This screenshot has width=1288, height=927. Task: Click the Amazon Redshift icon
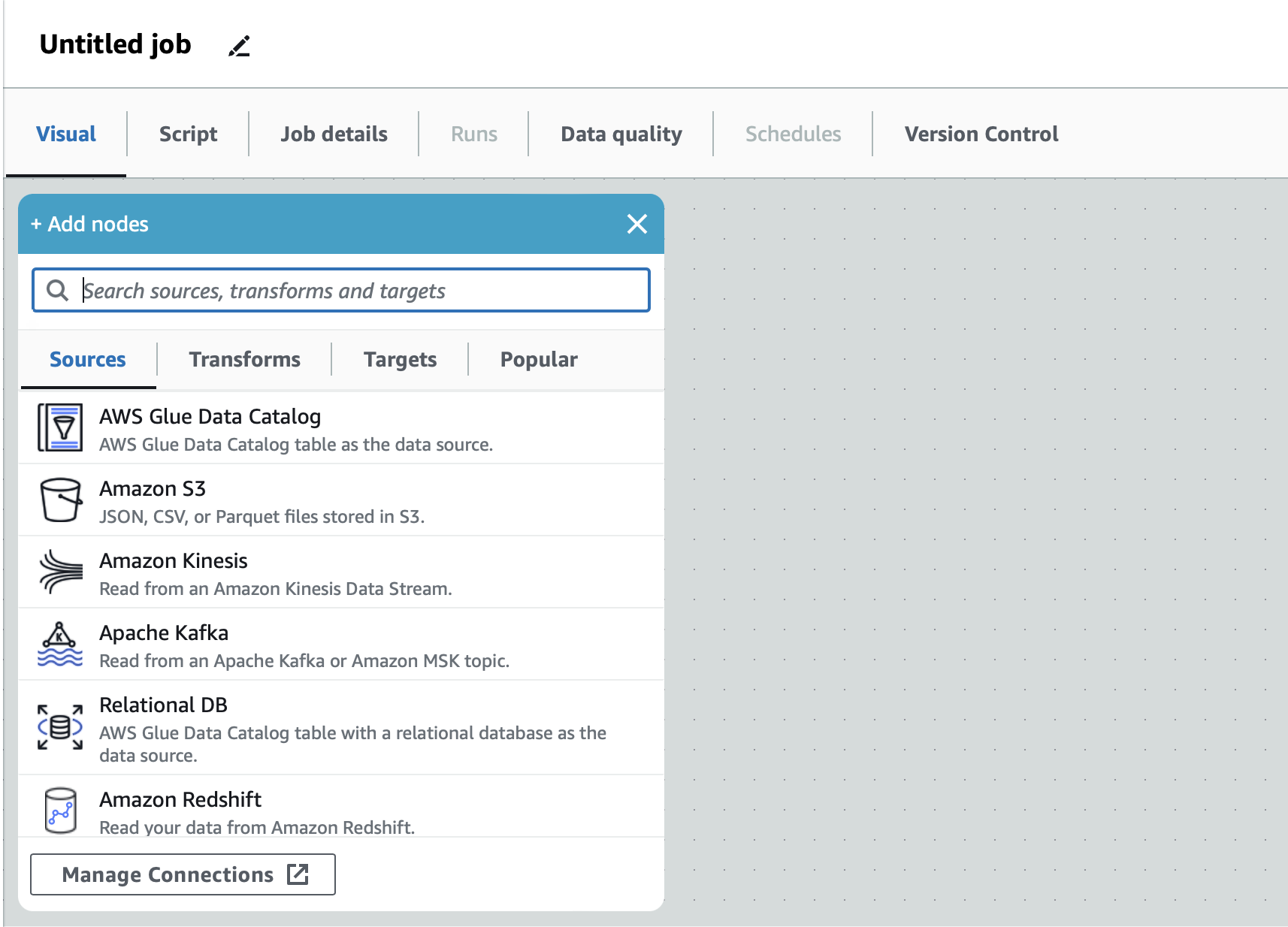(x=60, y=811)
